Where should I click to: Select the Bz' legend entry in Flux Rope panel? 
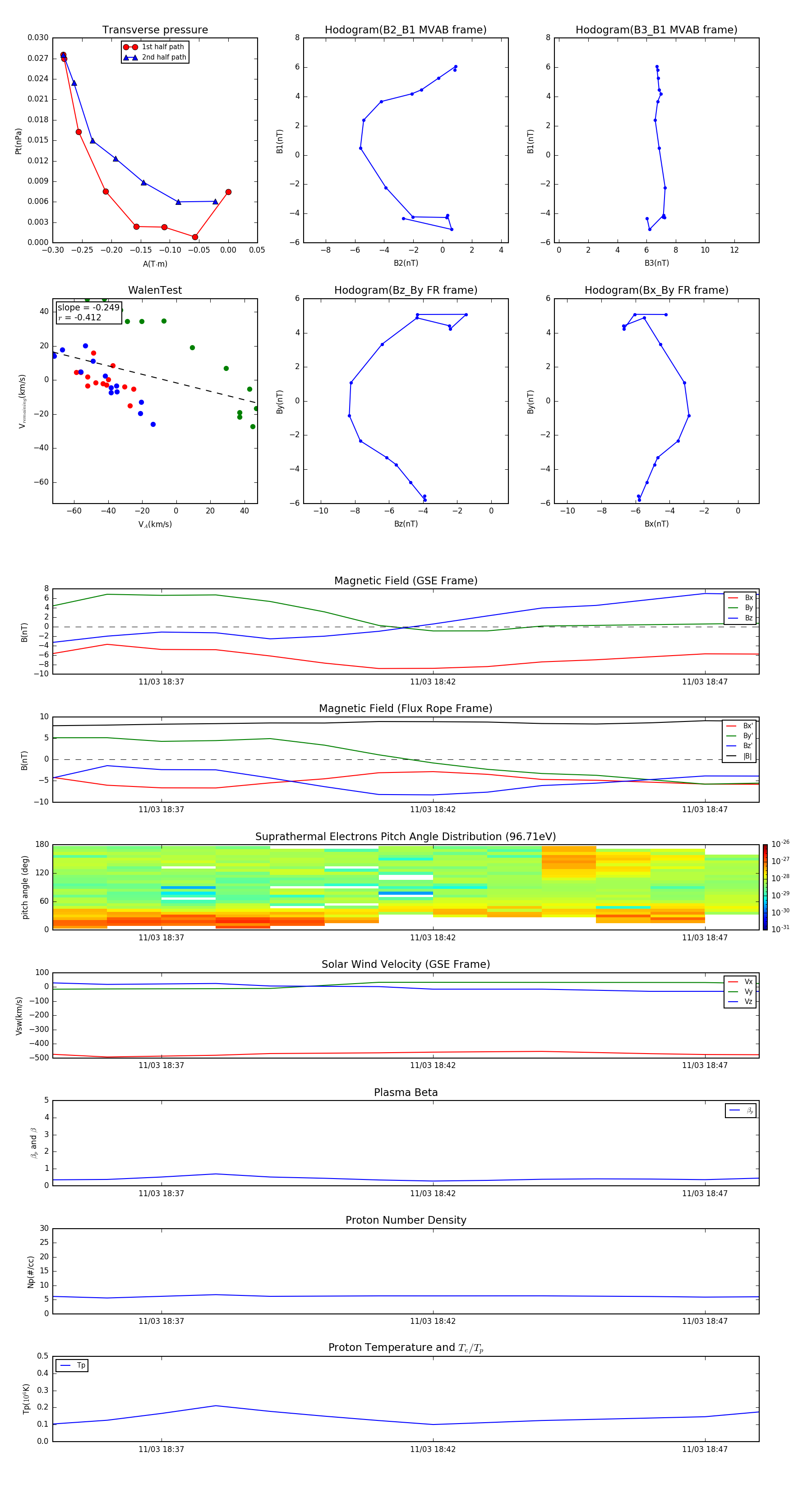[x=739, y=746]
